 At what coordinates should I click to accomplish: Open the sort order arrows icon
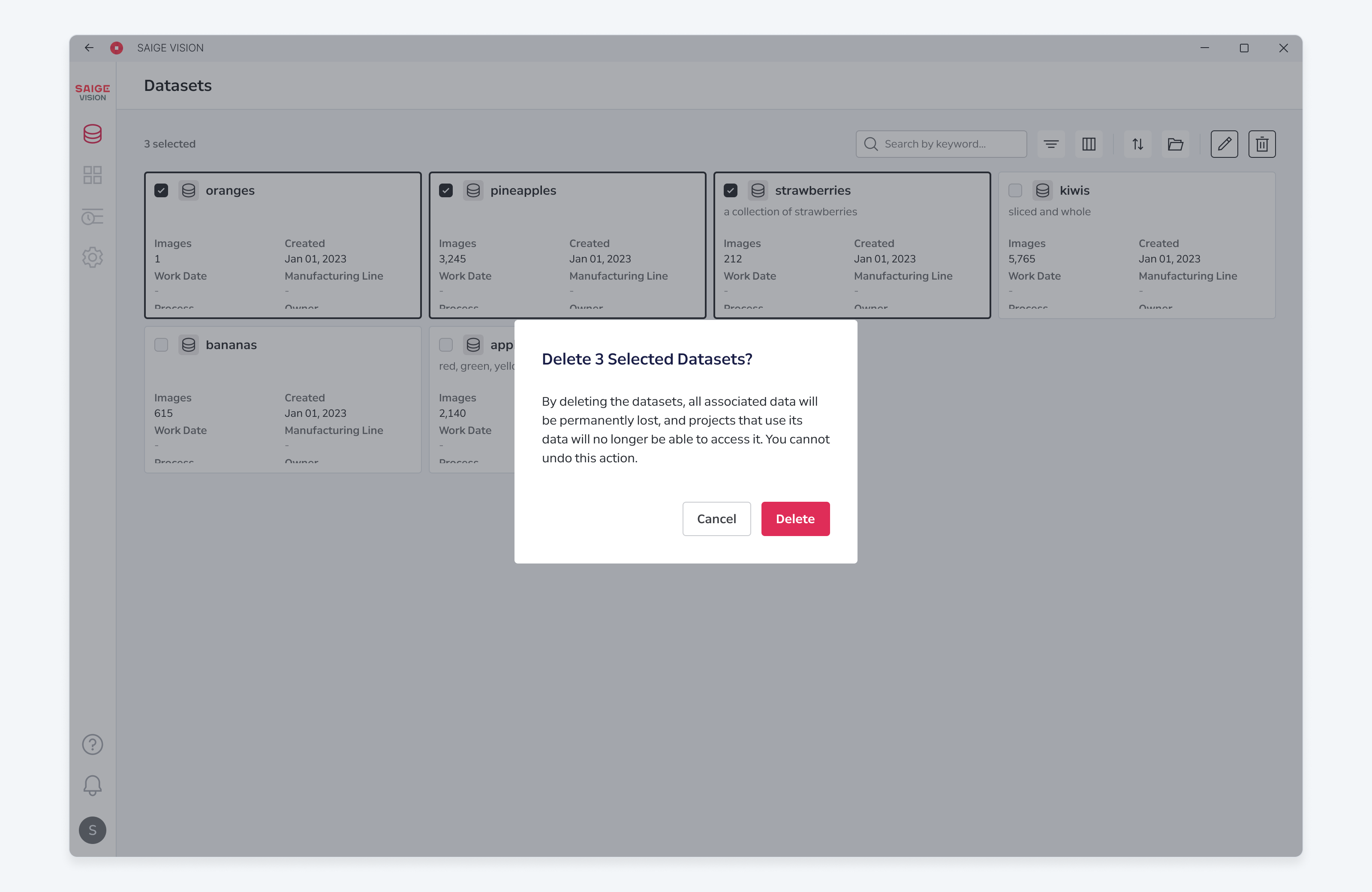click(1137, 144)
